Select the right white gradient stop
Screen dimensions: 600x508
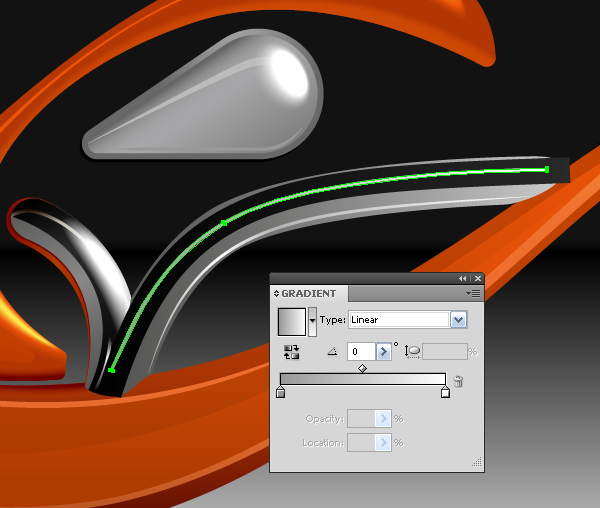click(x=445, y=392)
